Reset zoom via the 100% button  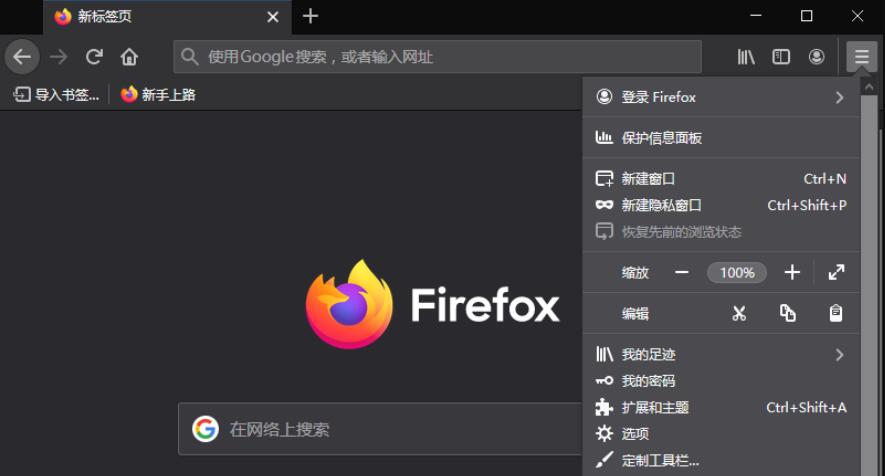click(737, 273)
